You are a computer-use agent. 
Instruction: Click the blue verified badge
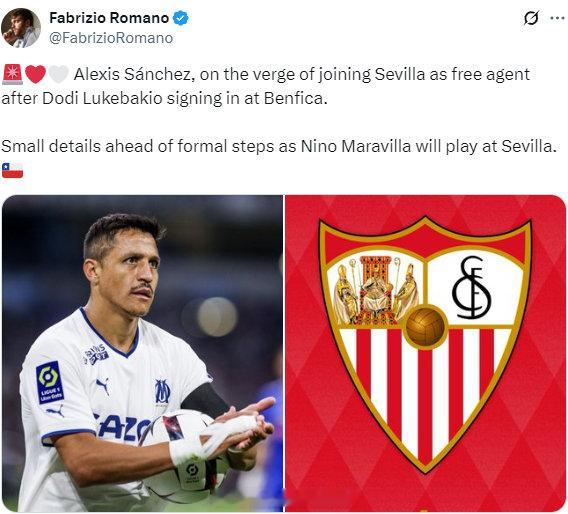click(x=180, y=18)
